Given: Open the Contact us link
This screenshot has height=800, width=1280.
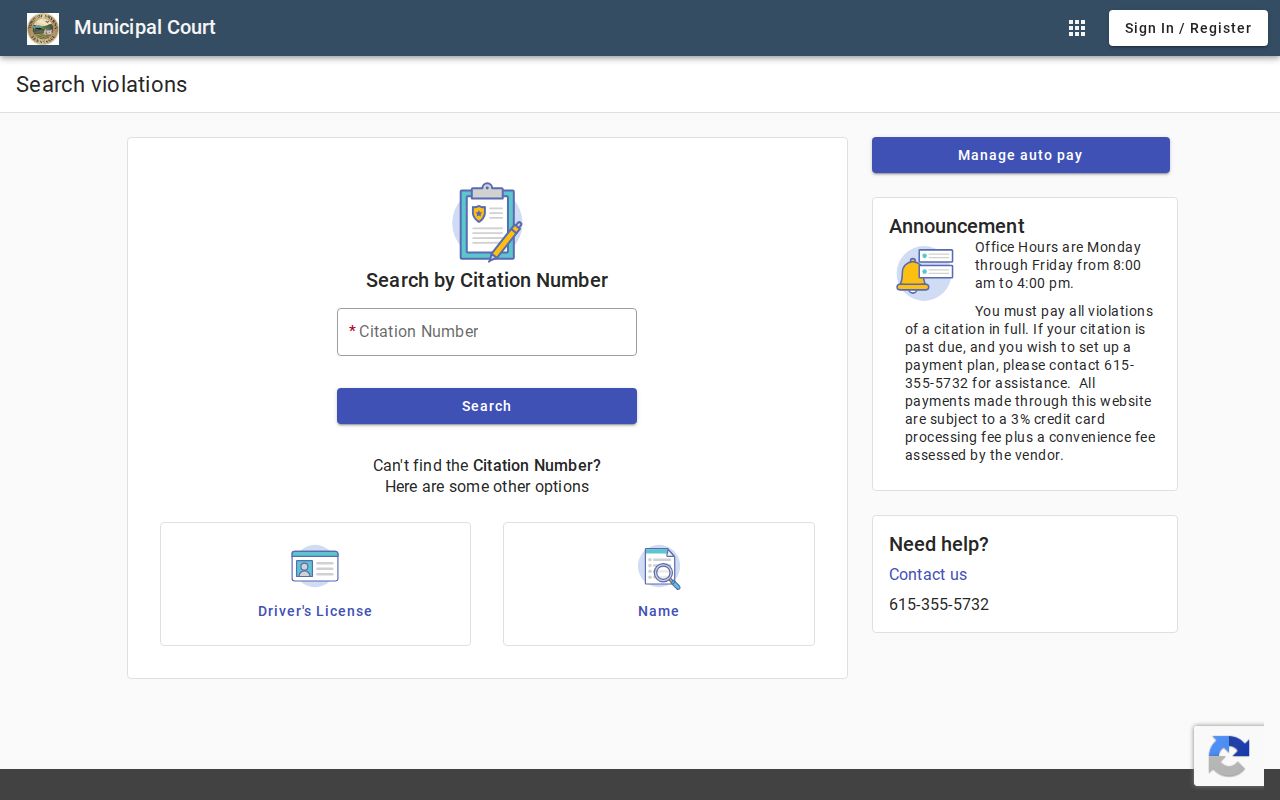Looking at the screenshot, I should click(928, 574).
